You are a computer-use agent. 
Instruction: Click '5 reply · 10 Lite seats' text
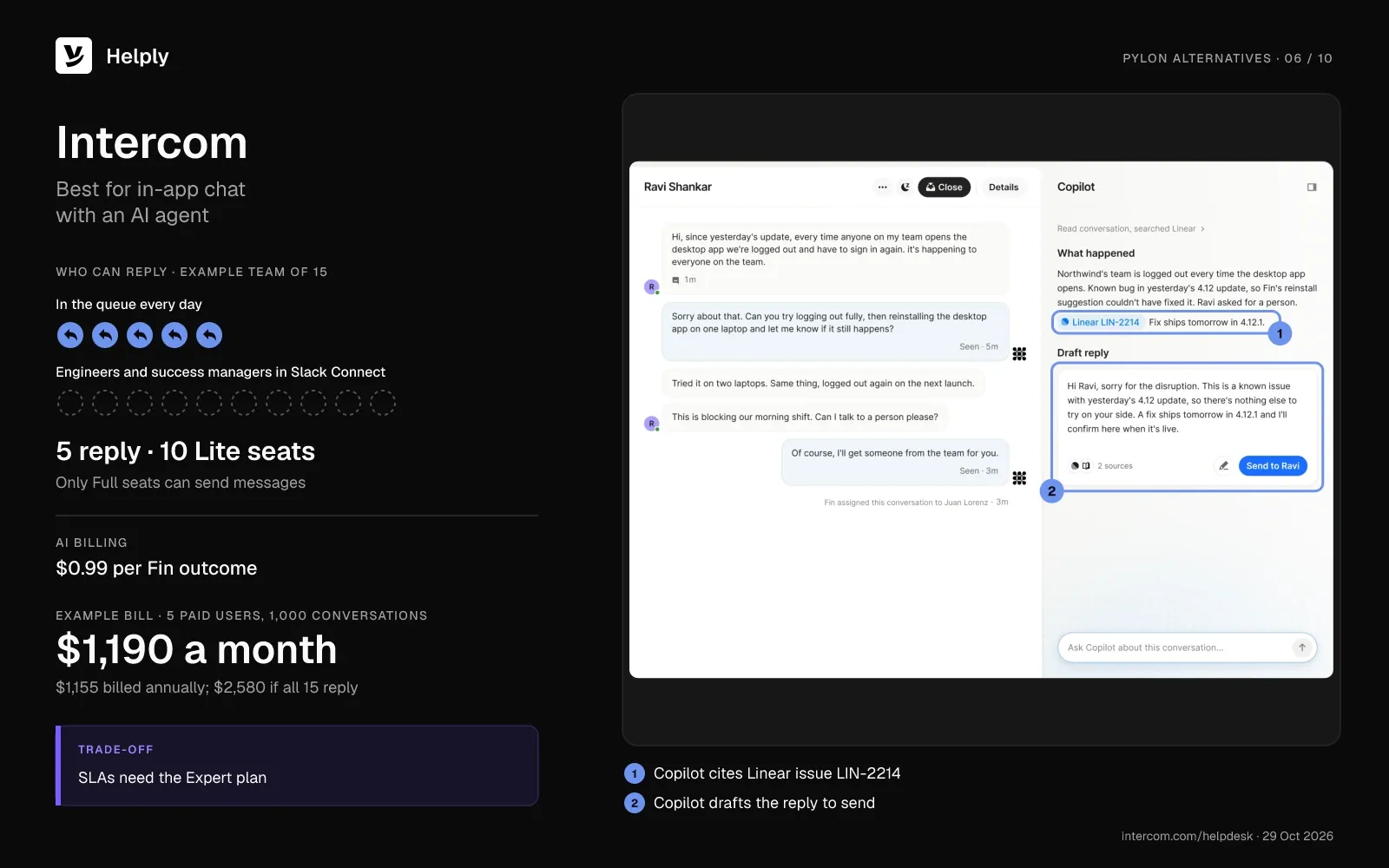tap(185, 451)
